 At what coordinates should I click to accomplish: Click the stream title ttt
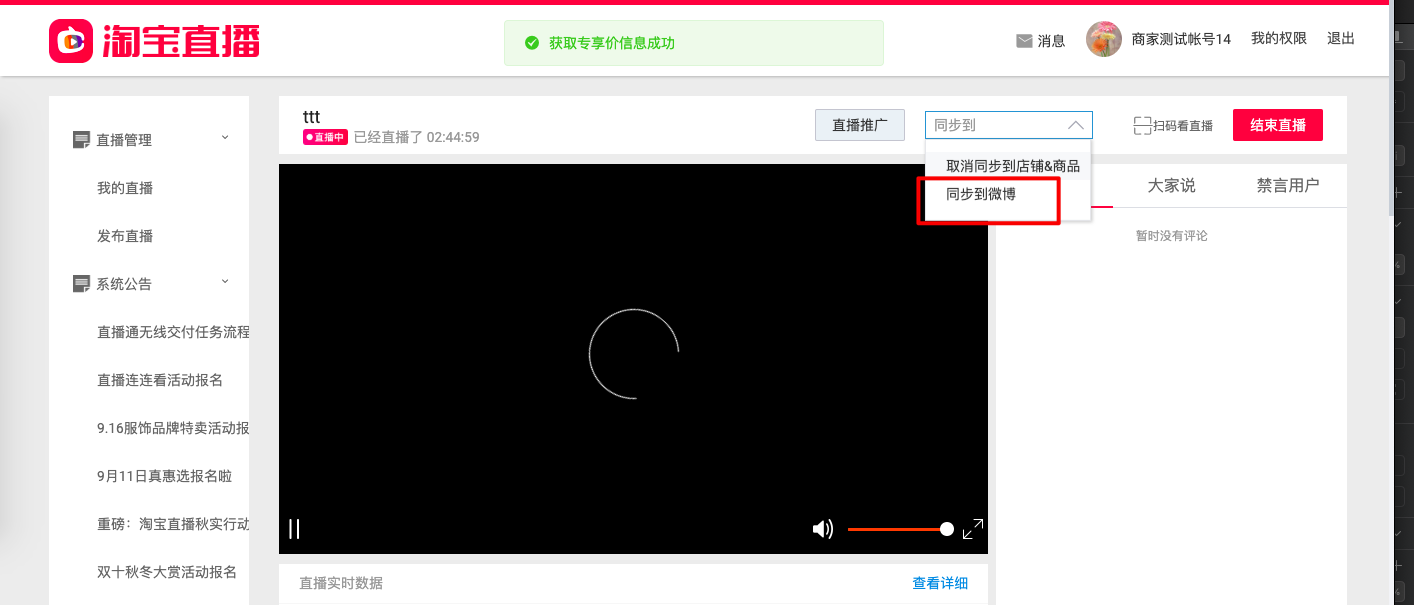(311, 117)
